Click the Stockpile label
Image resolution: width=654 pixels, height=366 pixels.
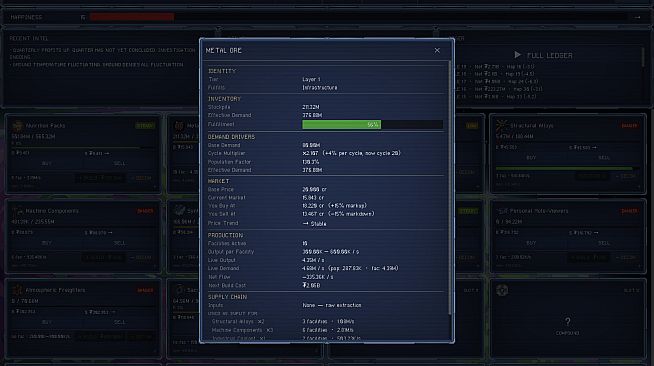(x=219, y=107)
